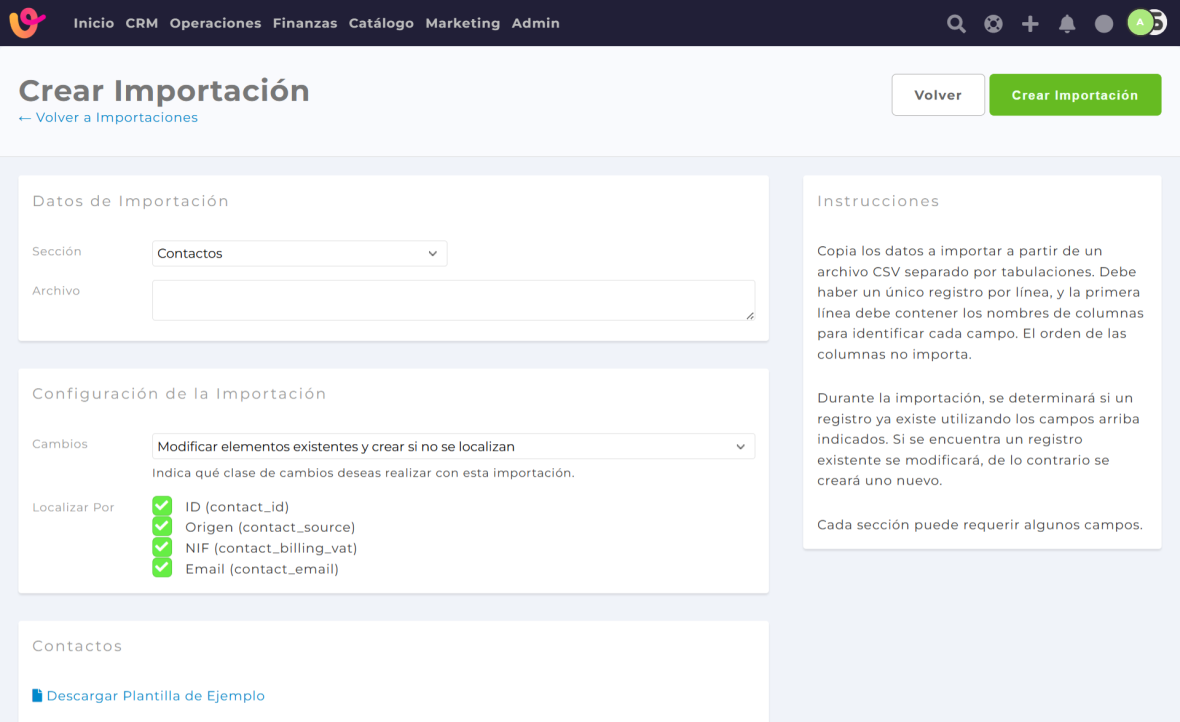Open help via the lifebuoy icon
The height and width of the screenshot is (722, 1180).
tap(993, 24)
